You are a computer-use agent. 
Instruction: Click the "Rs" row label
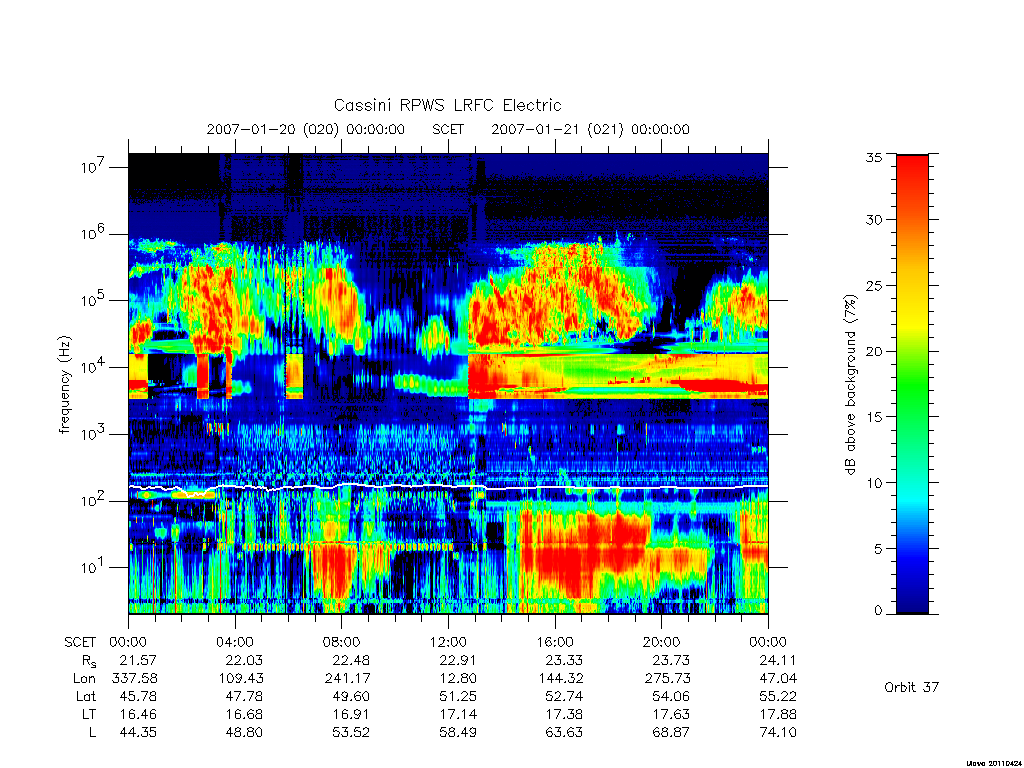click(x=89, y=662)
